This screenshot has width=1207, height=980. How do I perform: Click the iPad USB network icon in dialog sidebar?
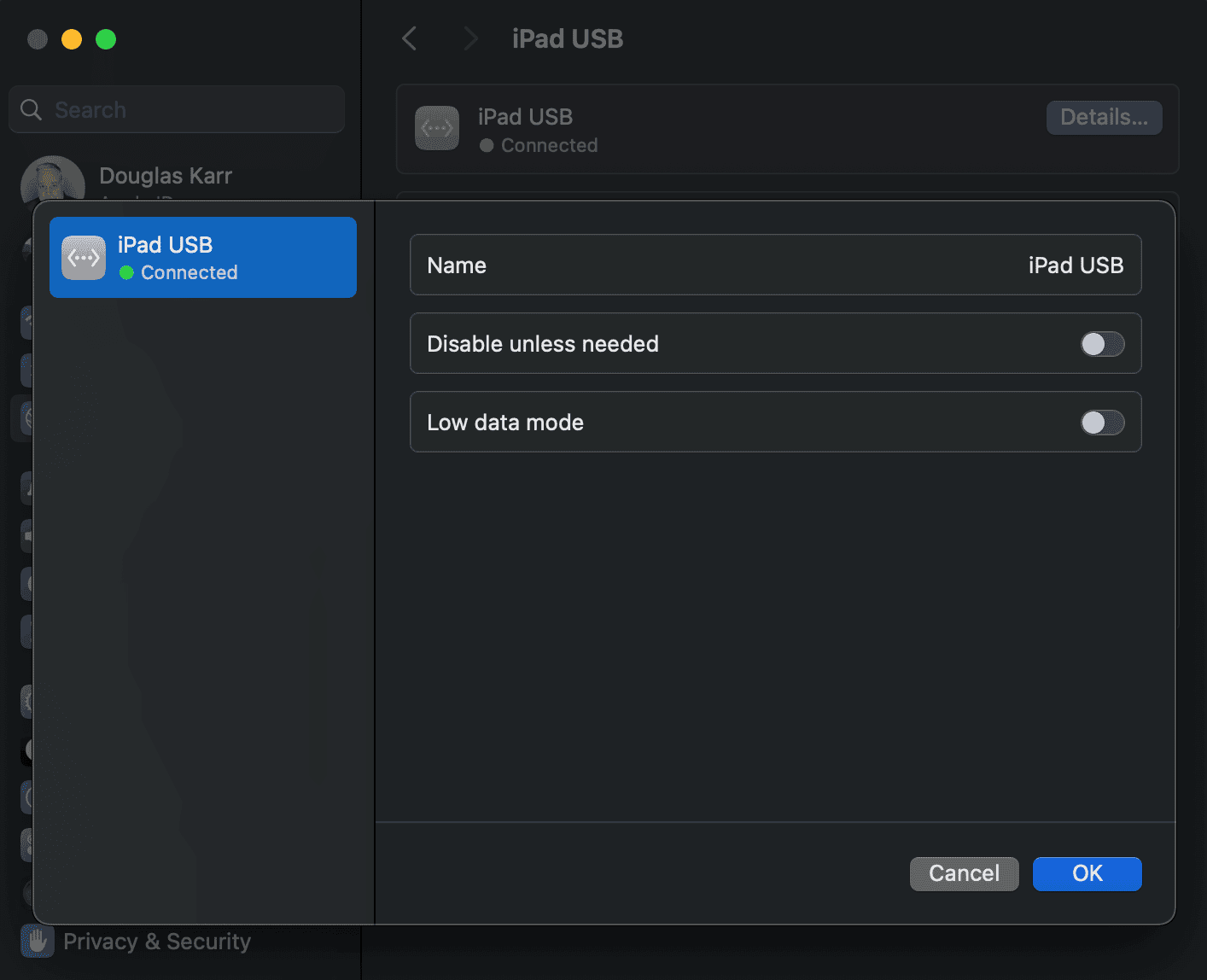[x=84, y=258]
